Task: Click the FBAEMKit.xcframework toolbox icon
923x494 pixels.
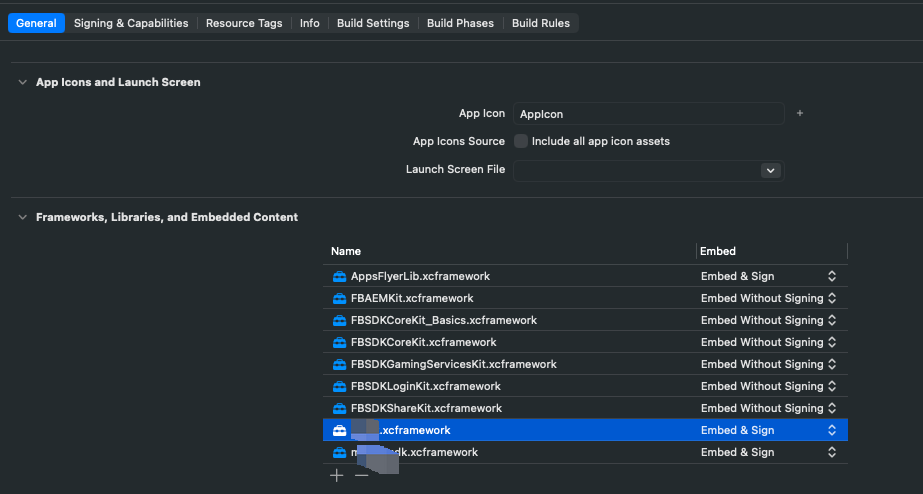Action: click(340, 298)
